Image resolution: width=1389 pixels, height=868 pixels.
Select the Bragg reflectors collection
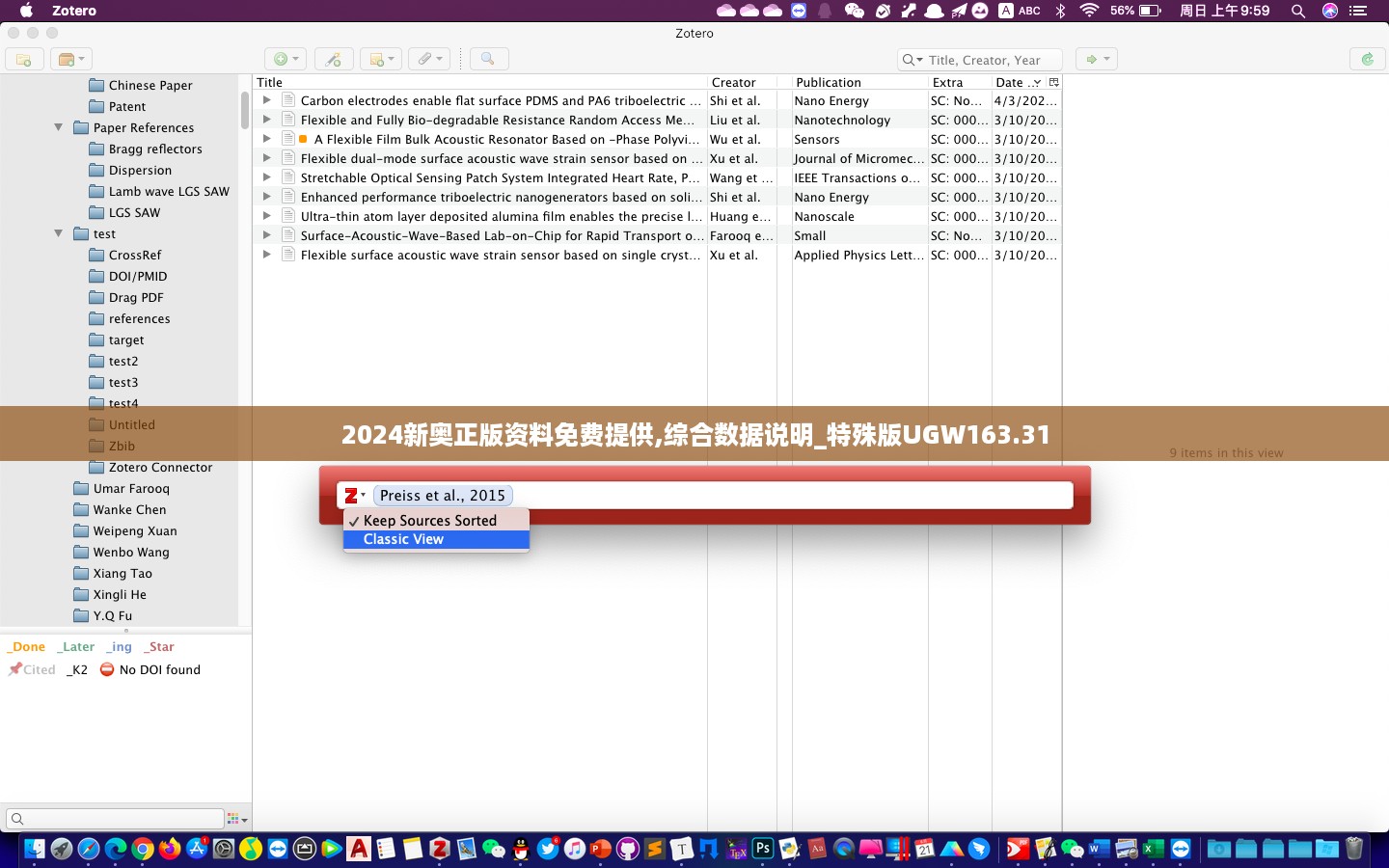click(x=155, y=149)
